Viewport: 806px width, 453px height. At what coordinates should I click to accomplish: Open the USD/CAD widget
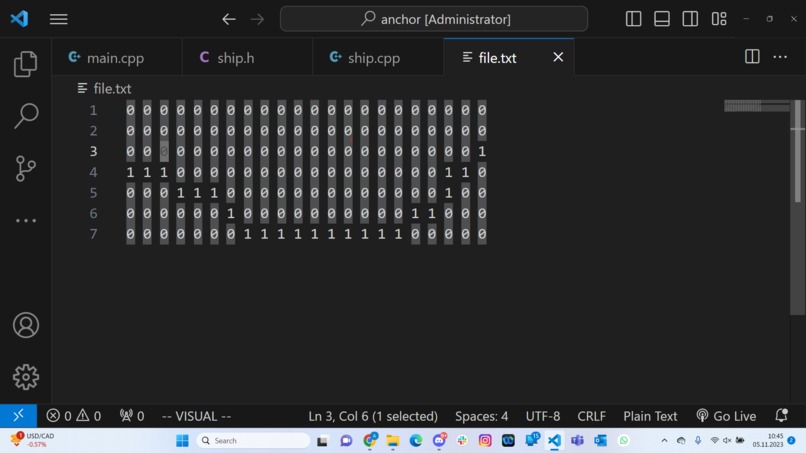(33, 440)
